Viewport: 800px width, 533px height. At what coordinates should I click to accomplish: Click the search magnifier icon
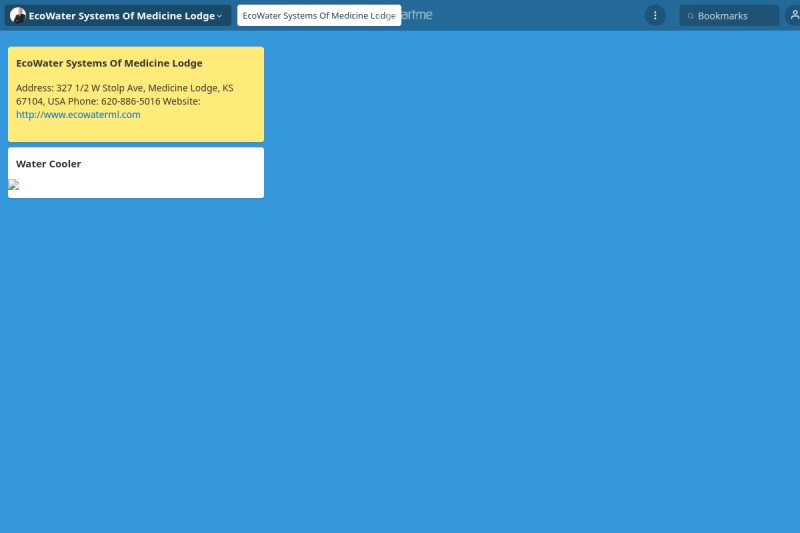click(x=690, y=16)
